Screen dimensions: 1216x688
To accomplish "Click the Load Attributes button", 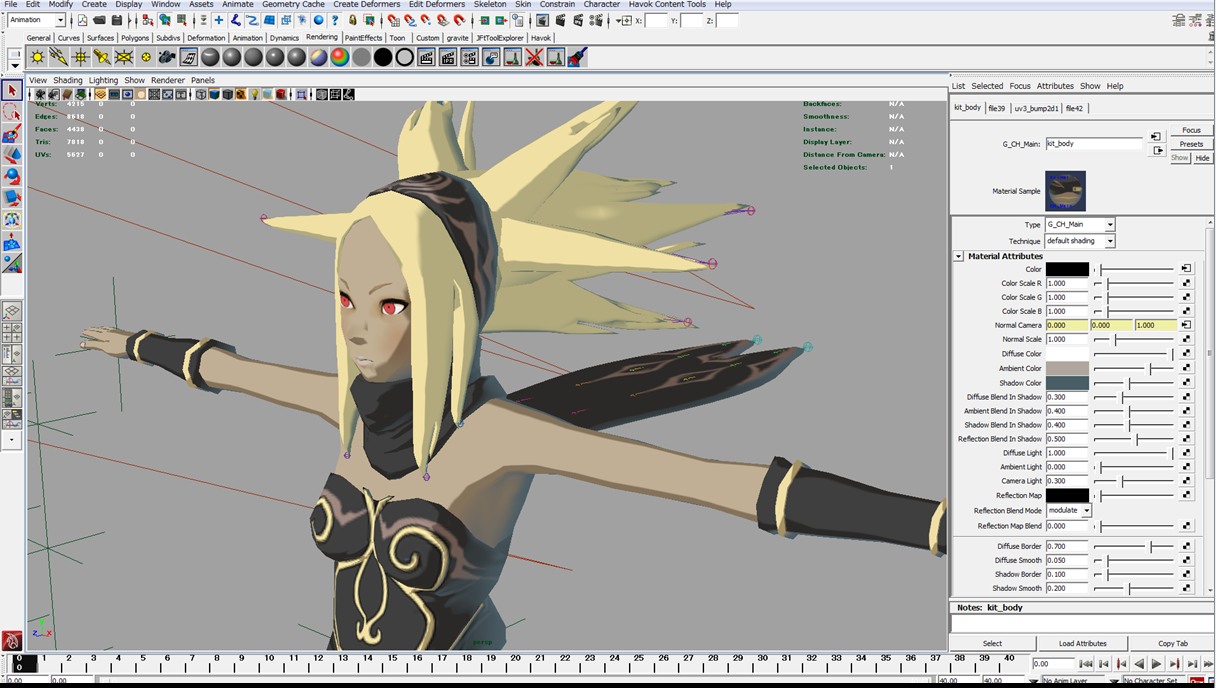I will (x=1082, y=643).
